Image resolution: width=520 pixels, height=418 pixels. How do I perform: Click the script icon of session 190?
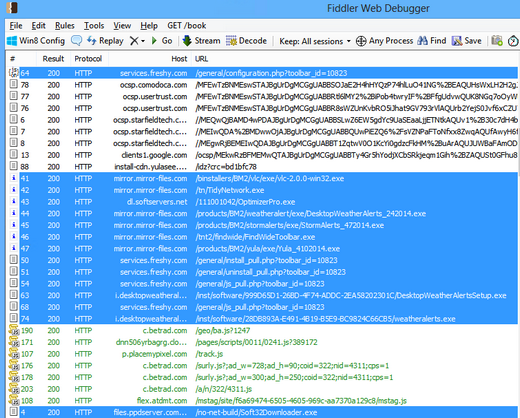14,330
